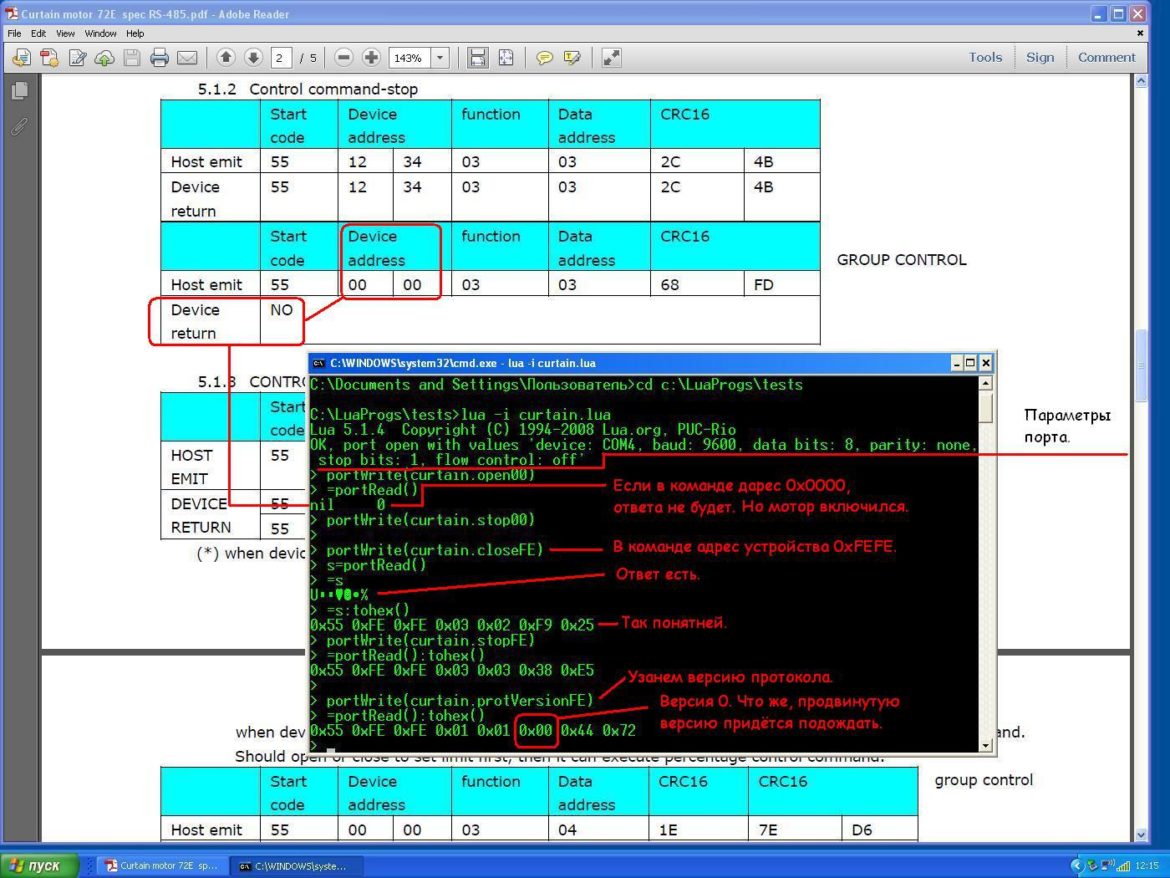
Task: Click the cmd window title bar icon
Action: 319,363
